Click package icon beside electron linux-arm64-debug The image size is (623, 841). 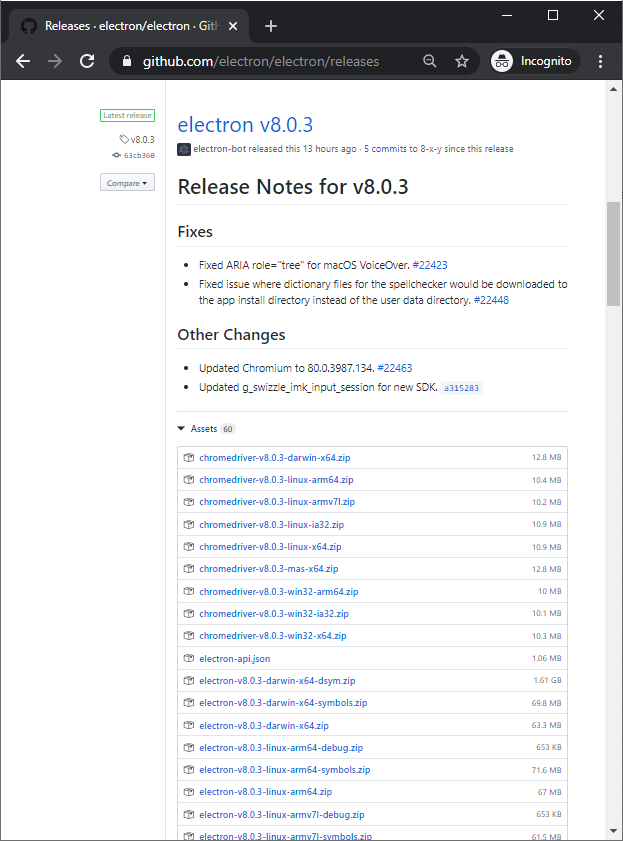pyautogui.click(x=189, y=748)
